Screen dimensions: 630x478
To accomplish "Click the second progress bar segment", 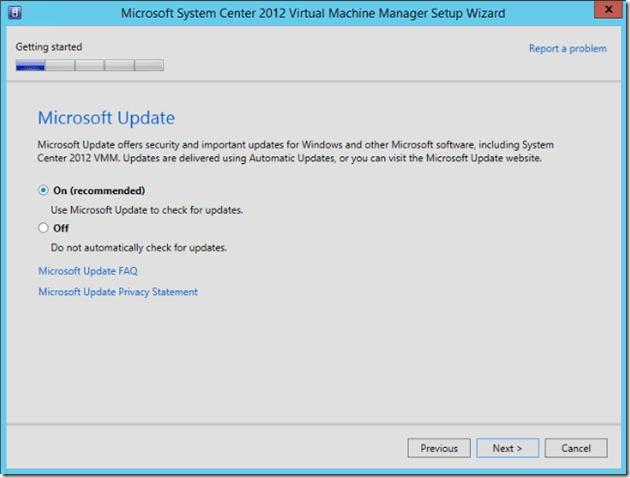I will [x=60, y=66].
